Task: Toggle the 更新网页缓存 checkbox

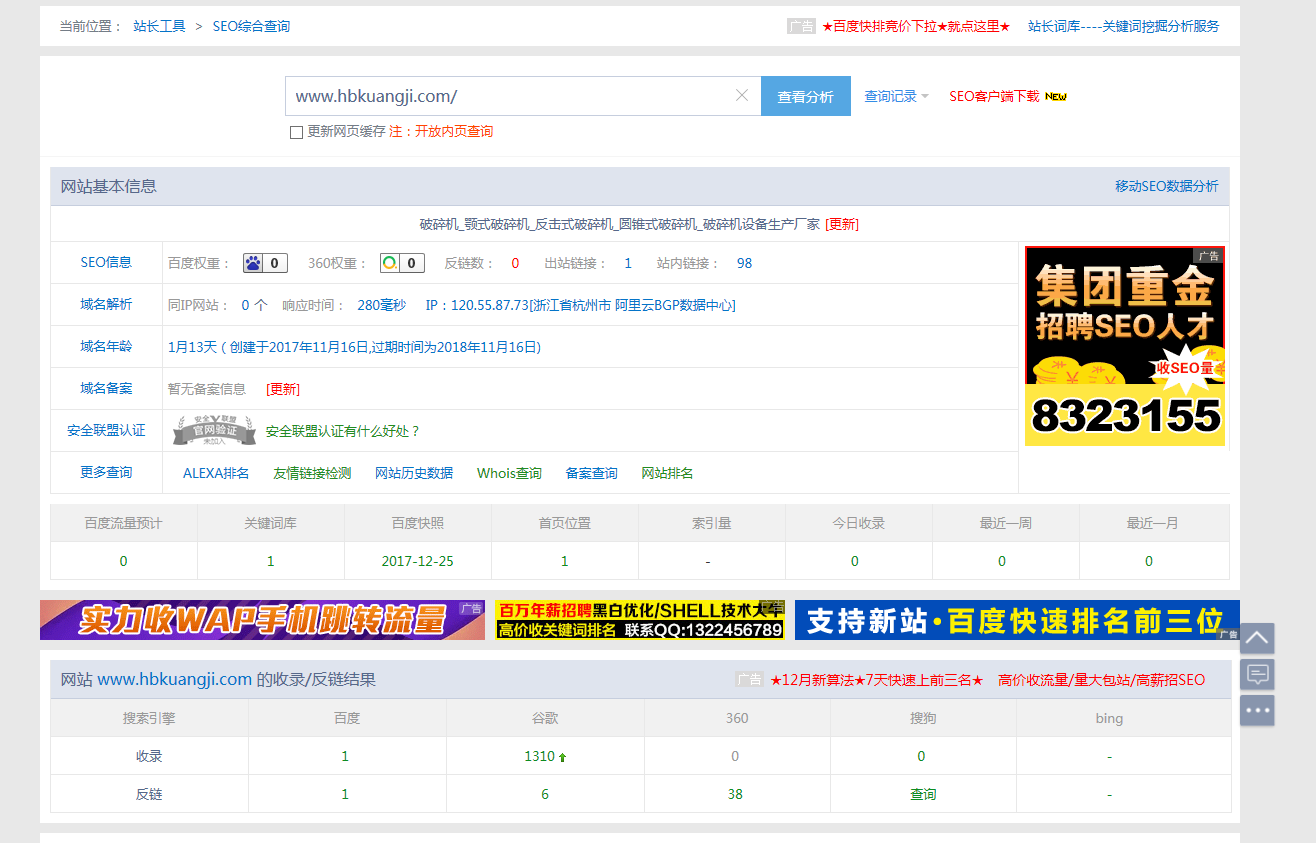Action: pos(296,132)
